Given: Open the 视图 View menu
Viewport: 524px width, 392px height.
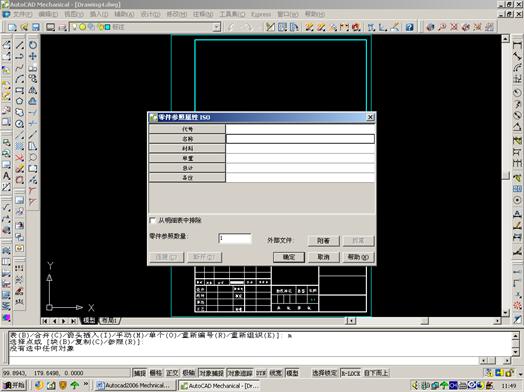Looking at the screenshot, I should (74, 14).
